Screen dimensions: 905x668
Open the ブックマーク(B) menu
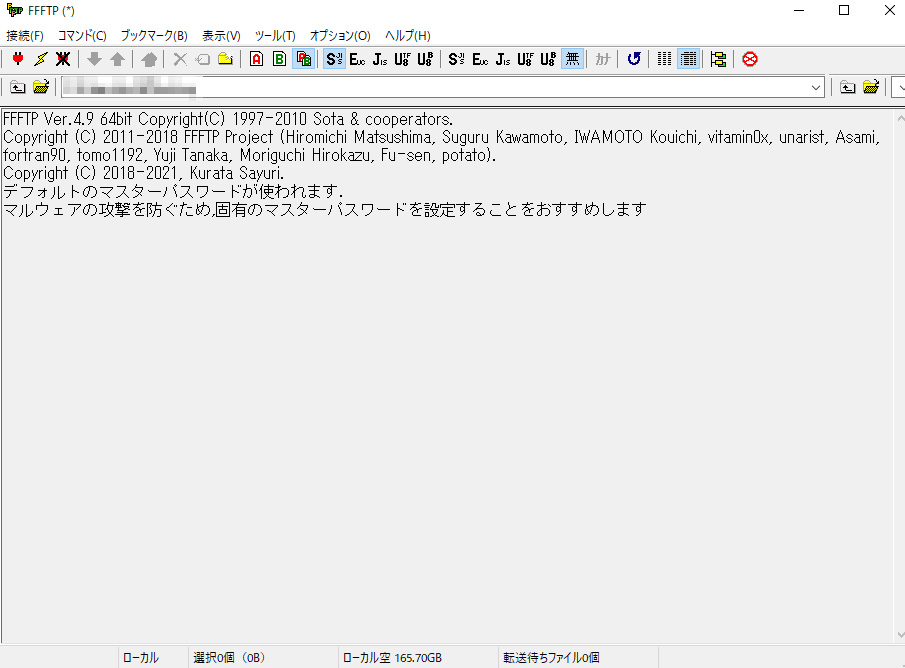pyautogui.click(x=154, y=36)
